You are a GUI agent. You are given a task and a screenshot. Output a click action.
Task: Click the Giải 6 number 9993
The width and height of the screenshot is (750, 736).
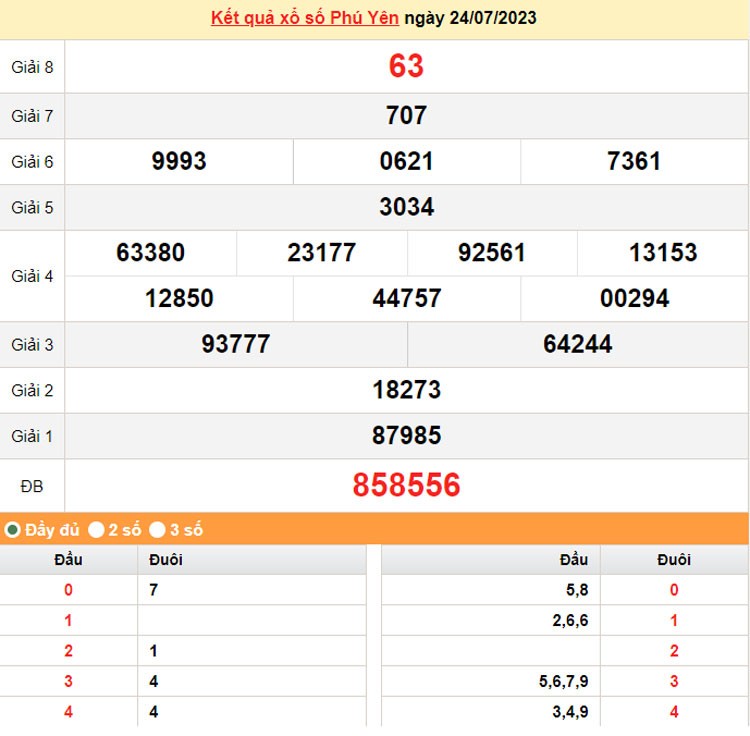(x=179, y=162)
